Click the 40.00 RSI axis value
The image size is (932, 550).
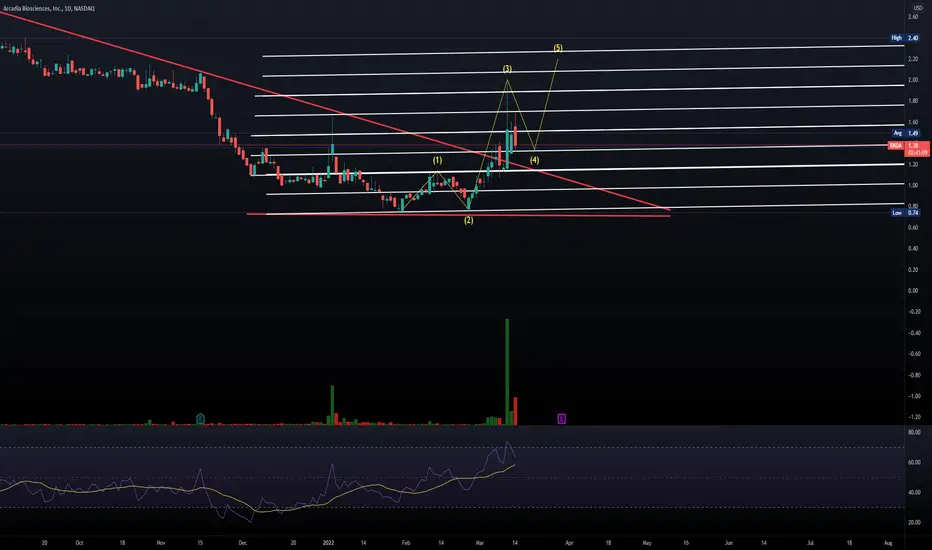pyautogui.click(x=914, y=492)
